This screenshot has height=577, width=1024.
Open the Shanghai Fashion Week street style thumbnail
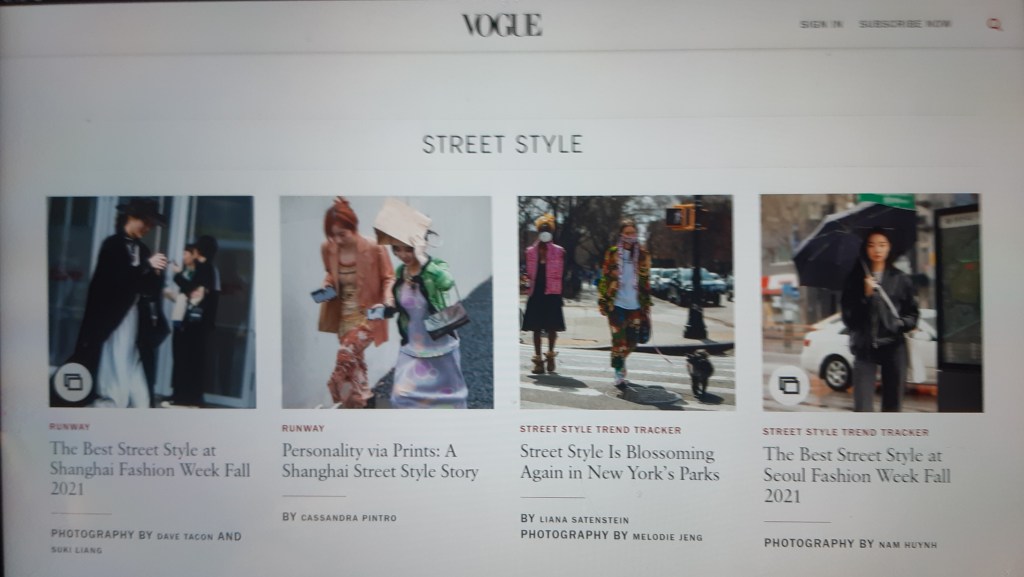(x=152, y=302)
